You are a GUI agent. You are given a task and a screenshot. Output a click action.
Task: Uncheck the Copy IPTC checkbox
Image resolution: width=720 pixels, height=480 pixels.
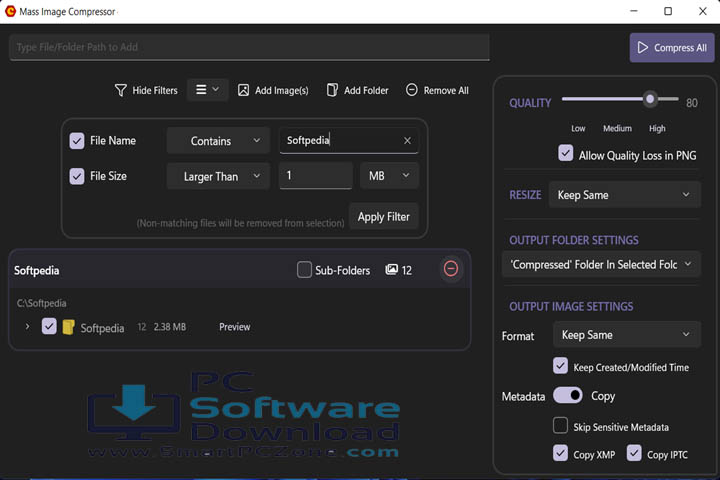634,453
